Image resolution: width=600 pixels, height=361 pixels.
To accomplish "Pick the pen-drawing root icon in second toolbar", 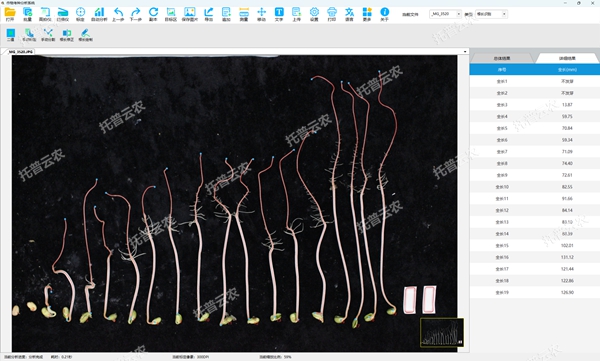I will [85, 34].
